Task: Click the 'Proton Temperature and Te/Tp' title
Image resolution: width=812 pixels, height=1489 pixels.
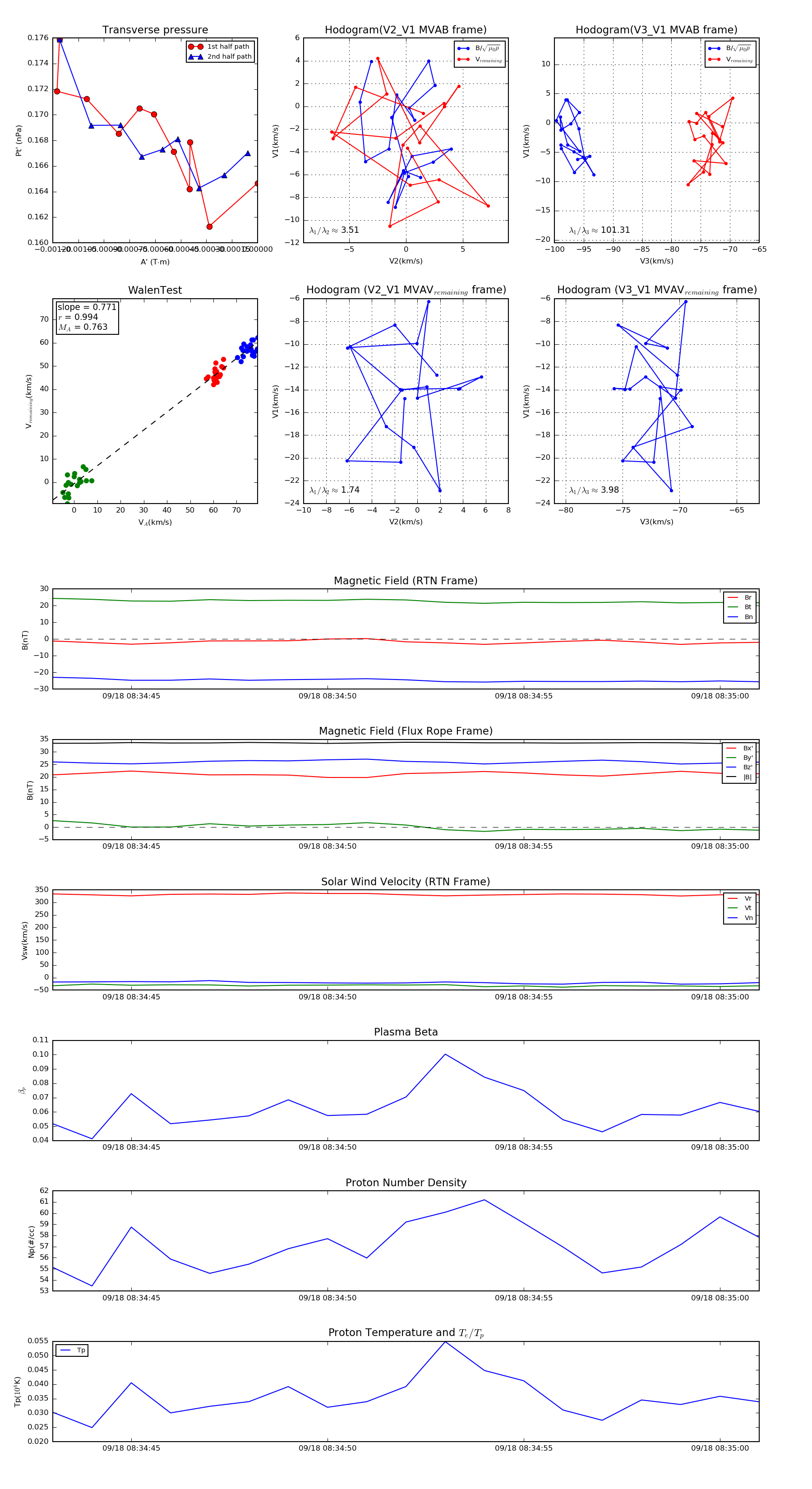Action: point(406,1333)
